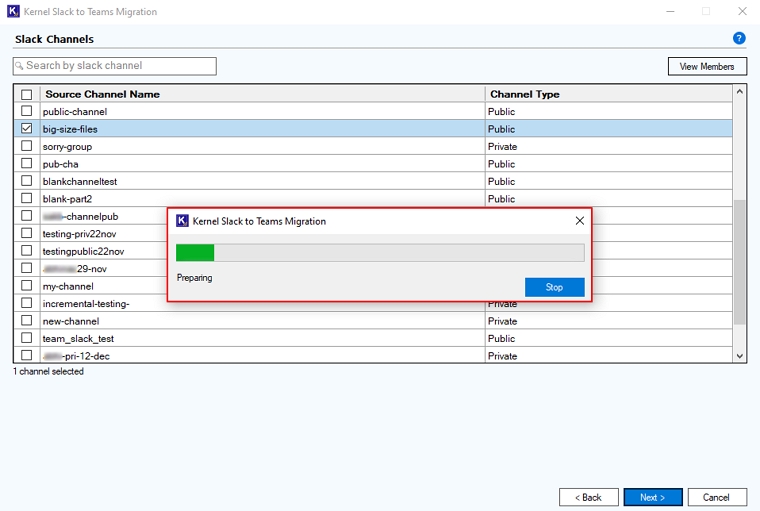Focus the Search by slack channel field
The height and width of the screenshot is (511, 760).
[x=114, y=66]
